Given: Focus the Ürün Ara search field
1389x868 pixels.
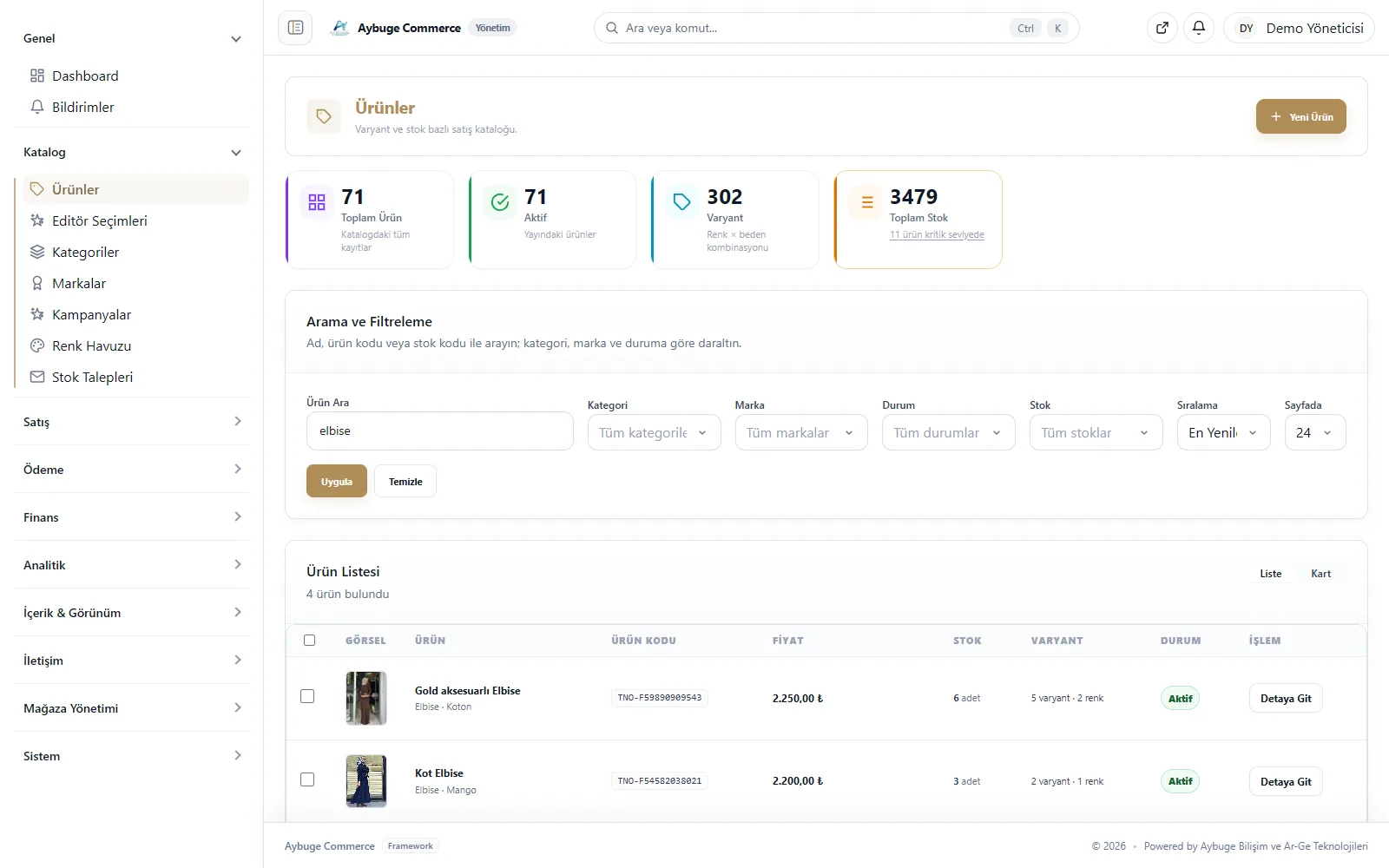Looking at the screenshot, I should click(440, 431).
